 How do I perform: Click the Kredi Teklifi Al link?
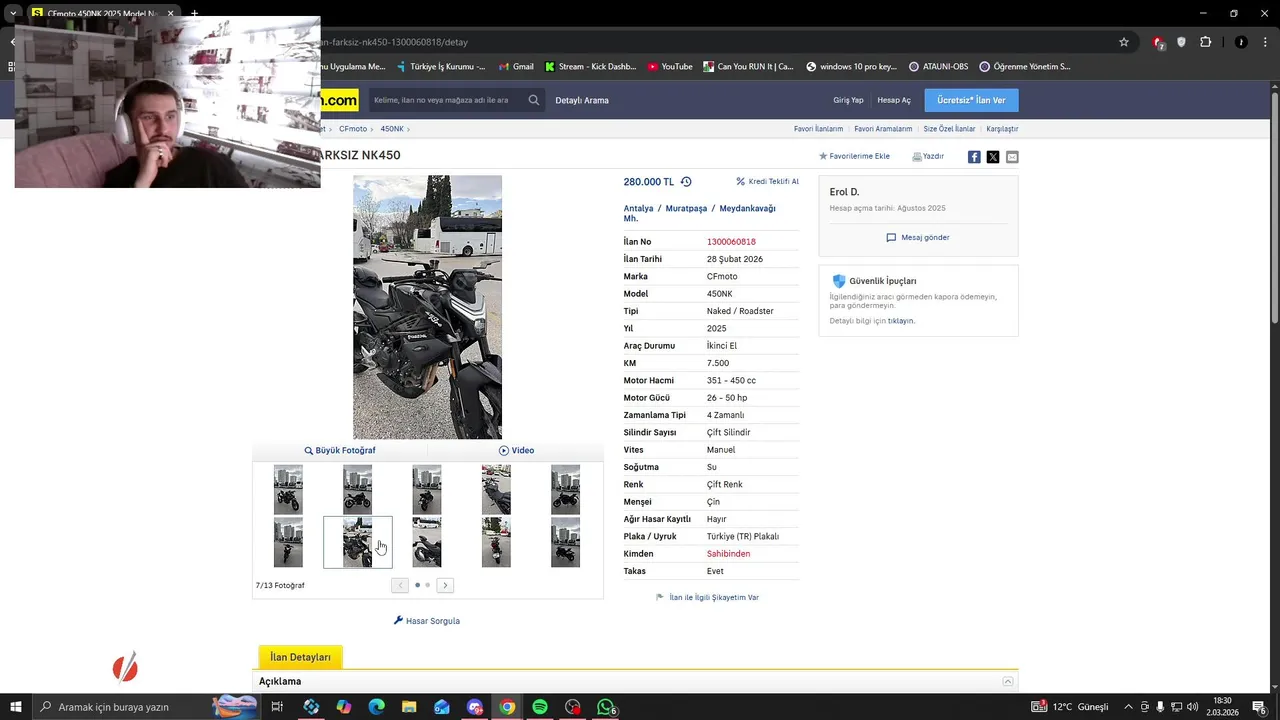tap(767, 182)
